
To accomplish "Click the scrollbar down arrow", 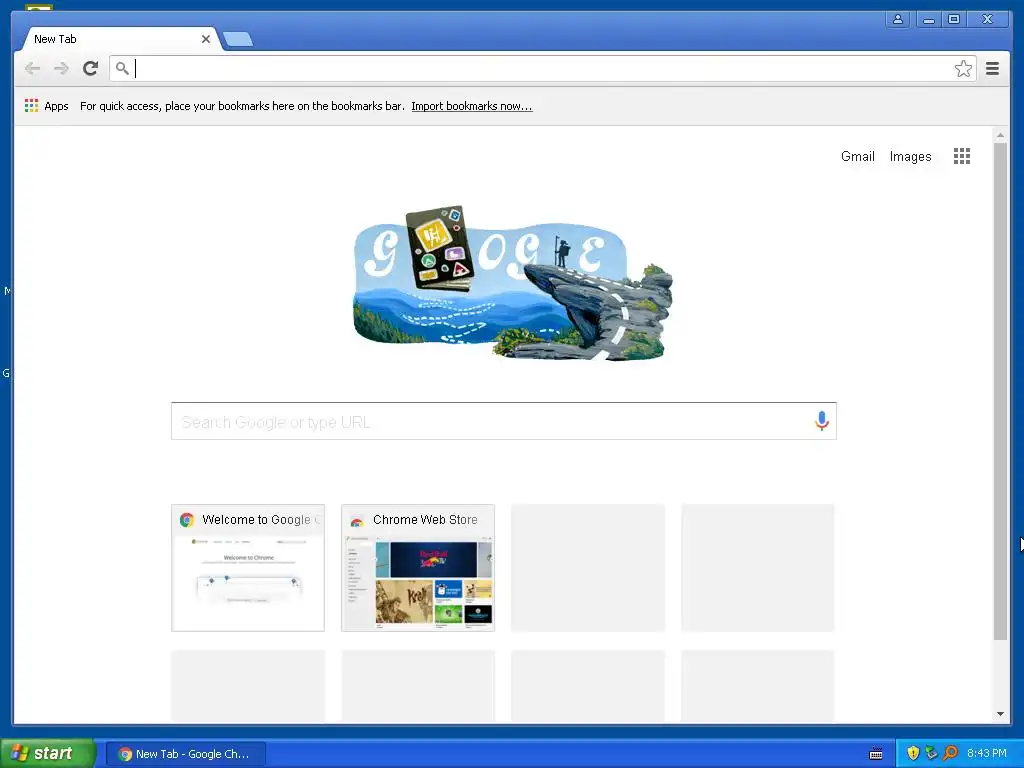I will [1000, 714].
